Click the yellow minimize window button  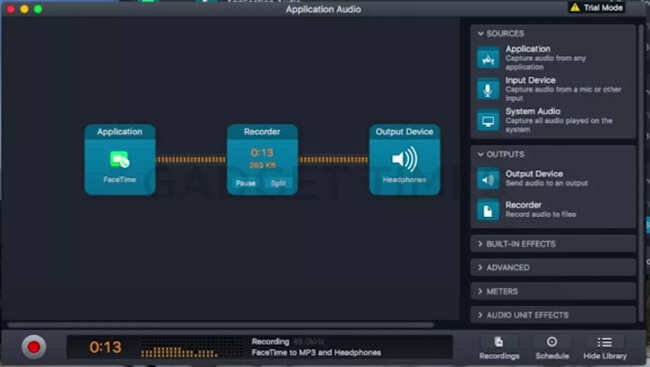tap(24, 9)
